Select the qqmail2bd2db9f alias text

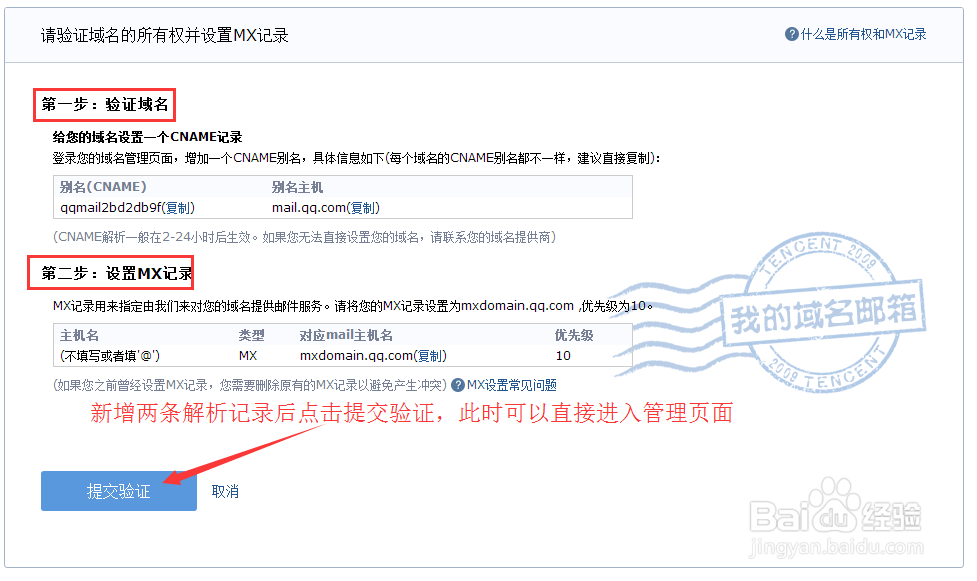click(110, 208)
